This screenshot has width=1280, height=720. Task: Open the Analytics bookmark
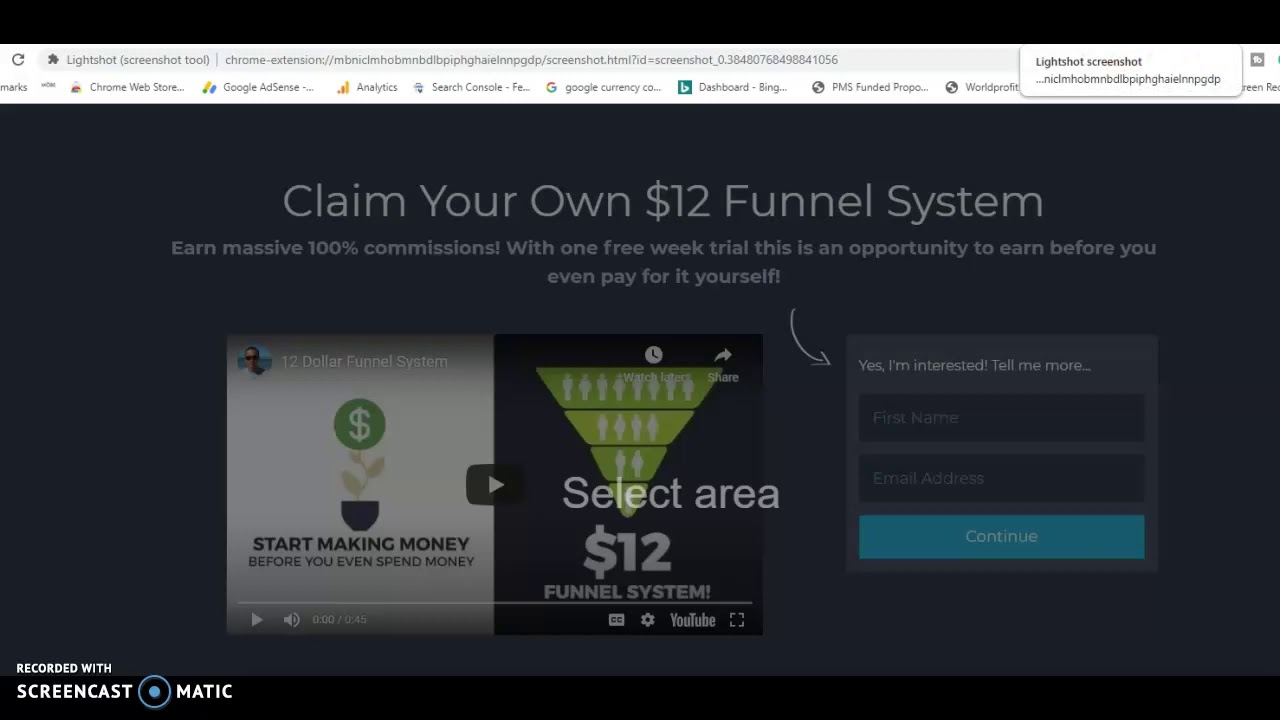[367, 87]
